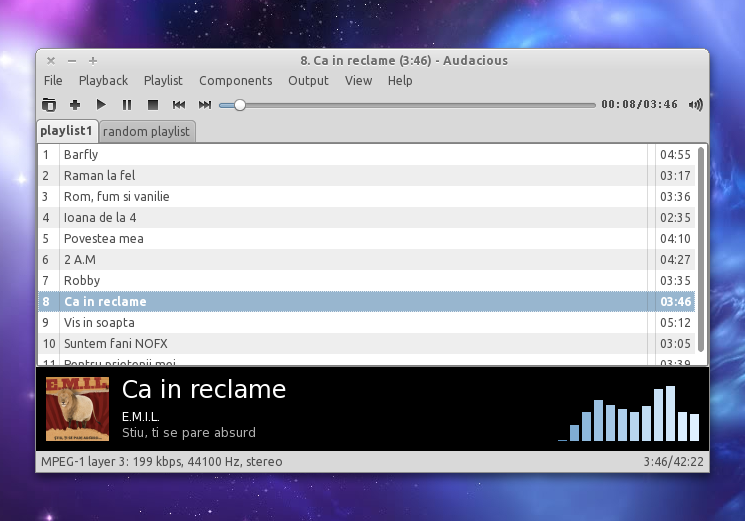Minimize the Audacious window
Viewport: 745px width, 521px height.
(x=72, y=61)
